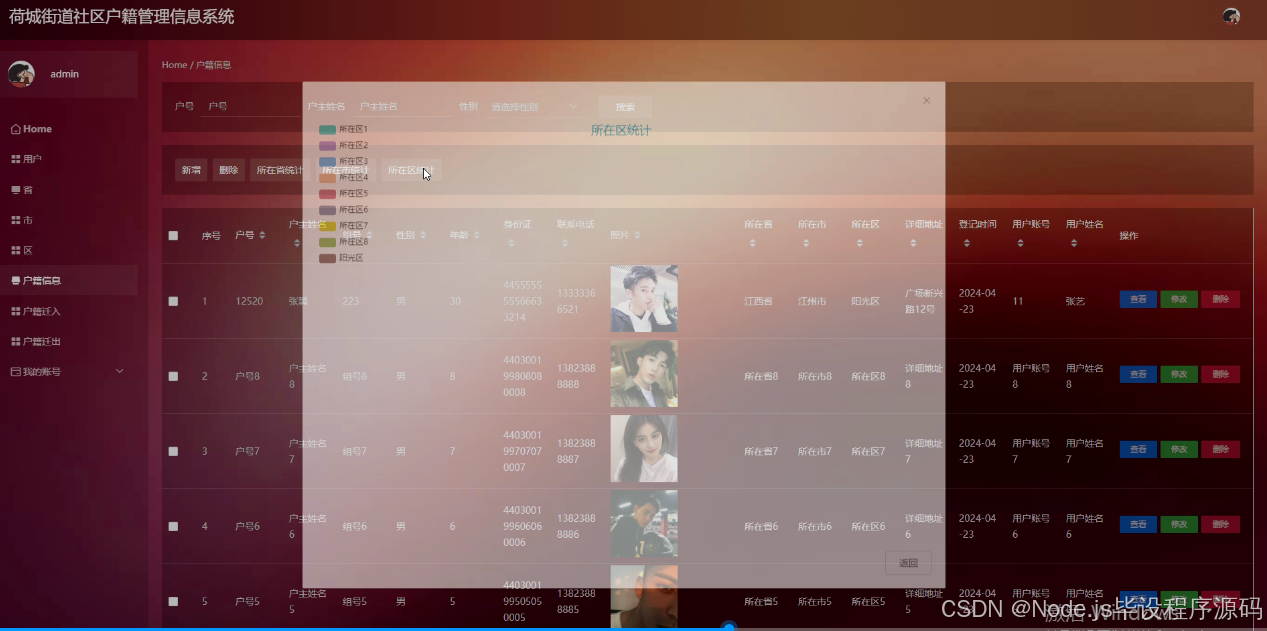This screenshot has height=631, width=1267.
Task: Click 修改 for the 户号8 row
Action: 1179,374
